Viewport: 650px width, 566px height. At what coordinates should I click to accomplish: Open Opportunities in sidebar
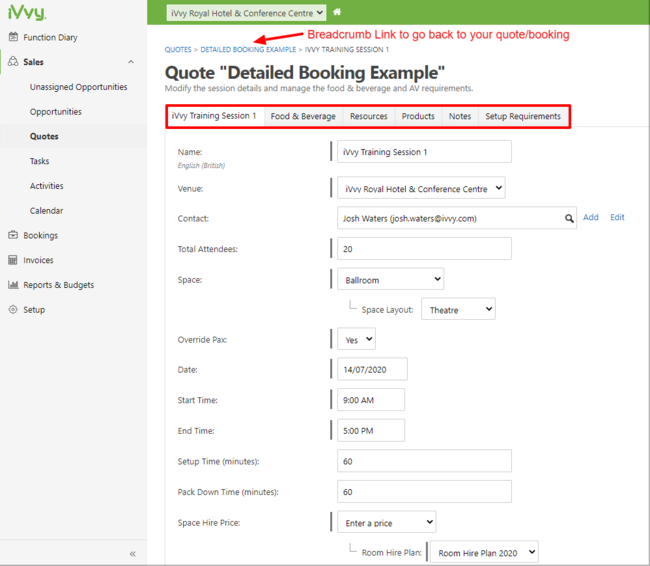56,112
